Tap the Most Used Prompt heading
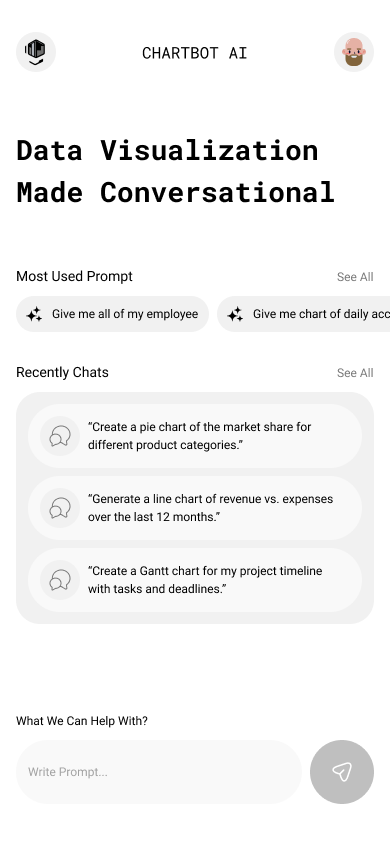The width and height of the screenshot is (390, 844). coord(74,276)
